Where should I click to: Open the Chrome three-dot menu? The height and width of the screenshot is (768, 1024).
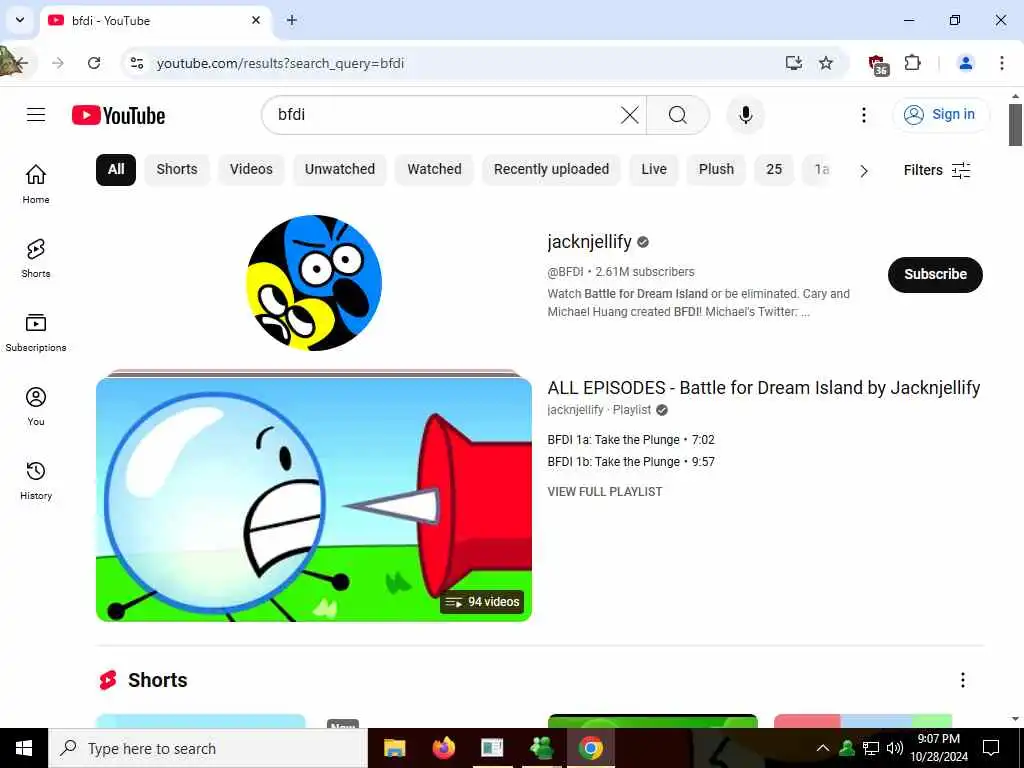pos(1002,63)
